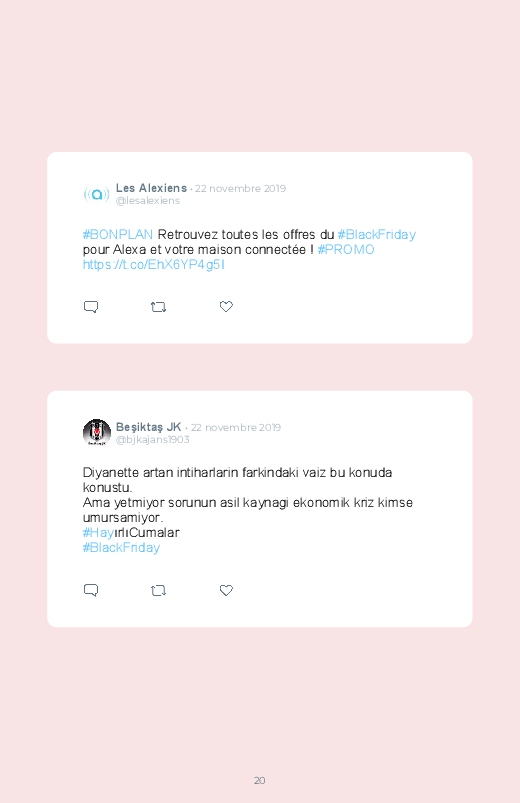Like the Beşiktaş JK tweet

pos(226,590)
